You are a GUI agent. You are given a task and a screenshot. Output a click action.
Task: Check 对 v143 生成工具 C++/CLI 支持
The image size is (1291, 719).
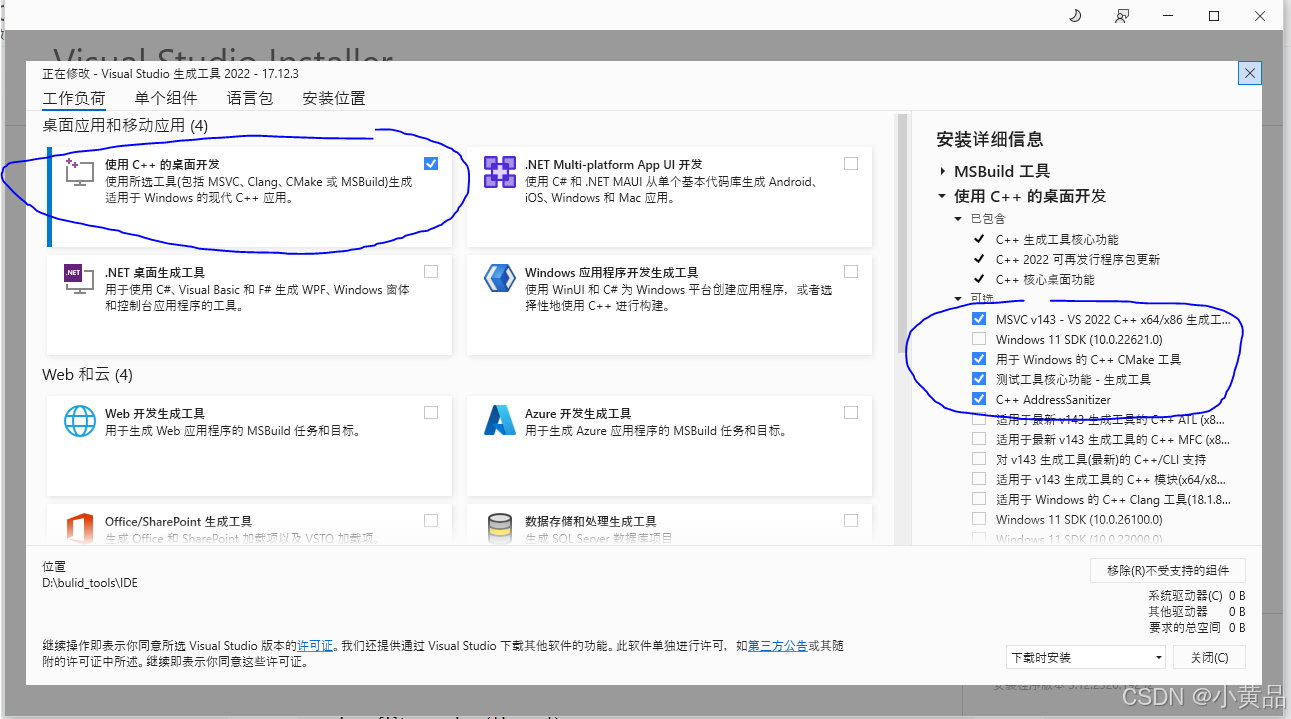pos(979,459)
